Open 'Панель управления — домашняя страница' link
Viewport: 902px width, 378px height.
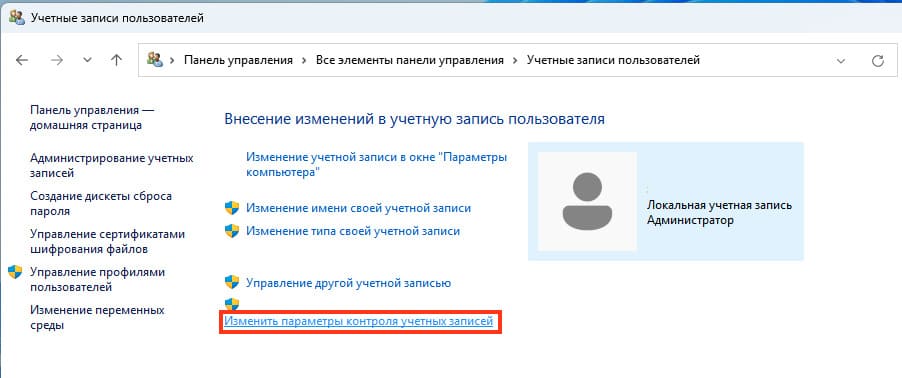[x=92, y=117]
